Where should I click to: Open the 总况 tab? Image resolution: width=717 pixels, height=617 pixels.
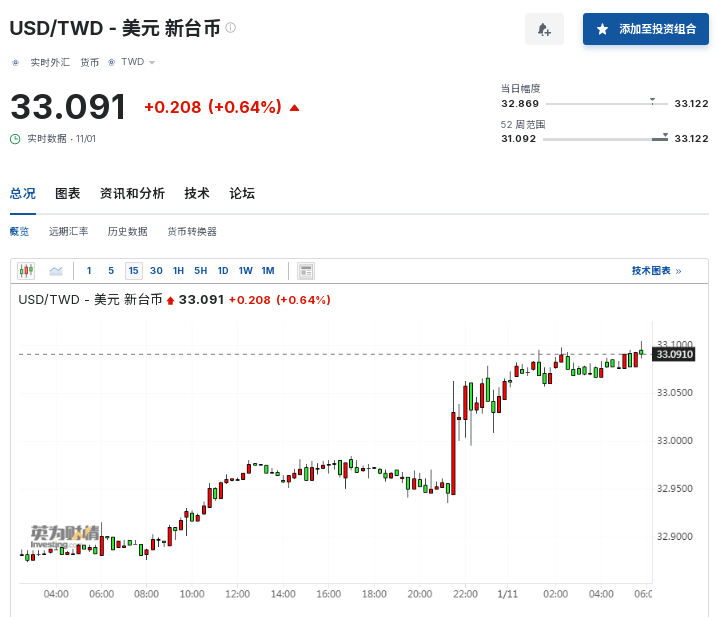pos(23,193)
